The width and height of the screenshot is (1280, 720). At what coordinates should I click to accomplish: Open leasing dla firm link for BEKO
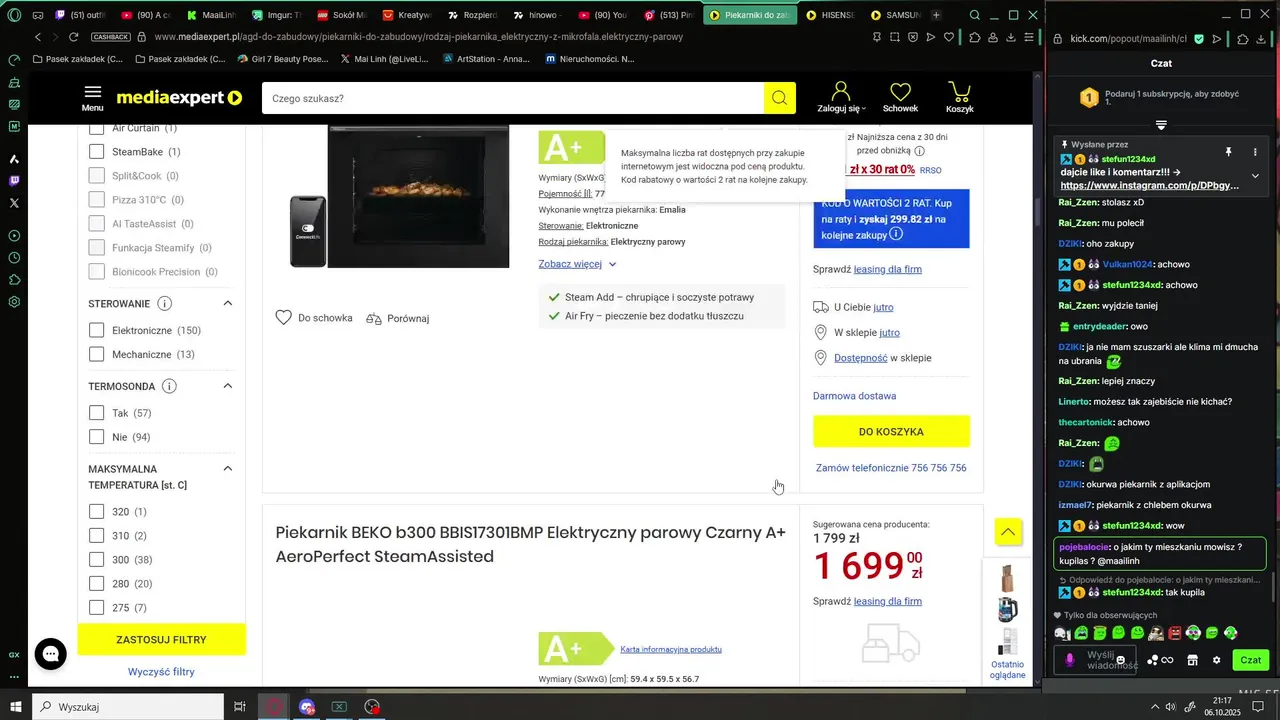(x=887, y=601)
